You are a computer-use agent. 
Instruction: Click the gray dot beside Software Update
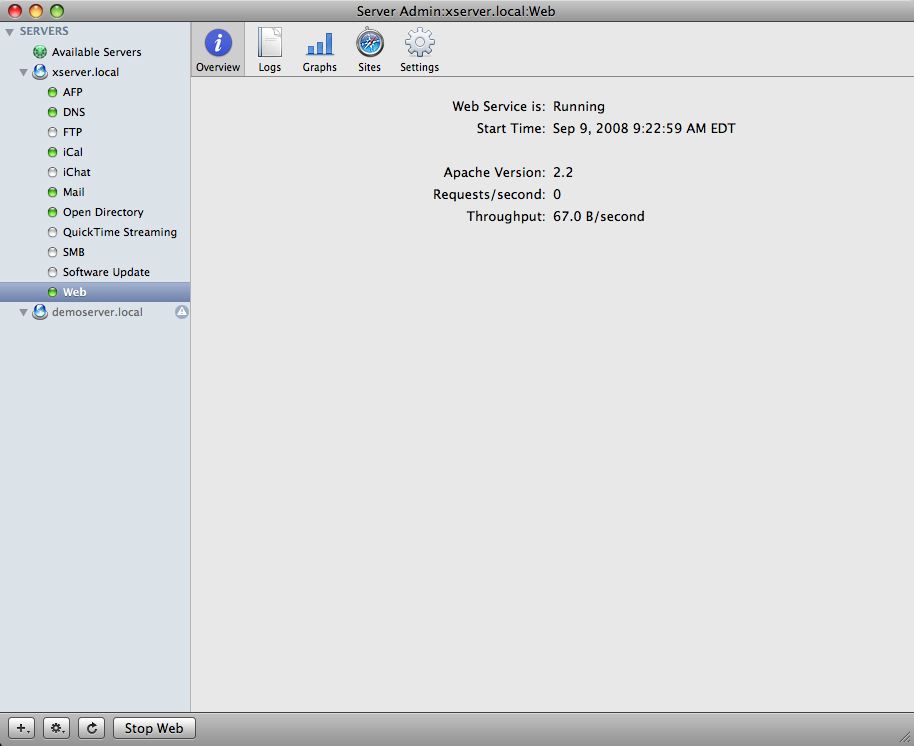(x=52, y=272)
